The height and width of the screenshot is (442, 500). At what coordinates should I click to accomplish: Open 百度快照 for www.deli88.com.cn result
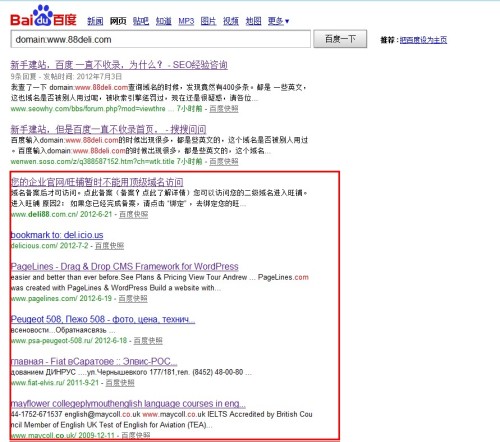point(133,214)
